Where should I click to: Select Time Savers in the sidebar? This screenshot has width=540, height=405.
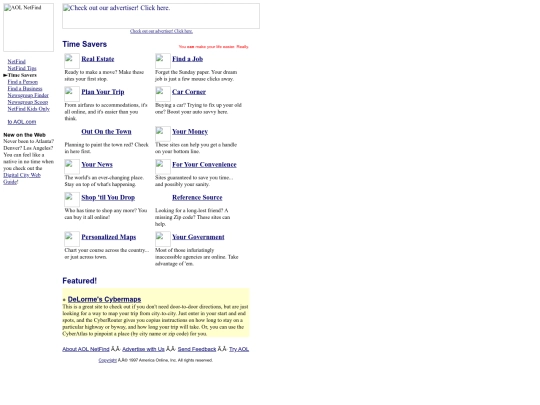(x=22, y=75)
